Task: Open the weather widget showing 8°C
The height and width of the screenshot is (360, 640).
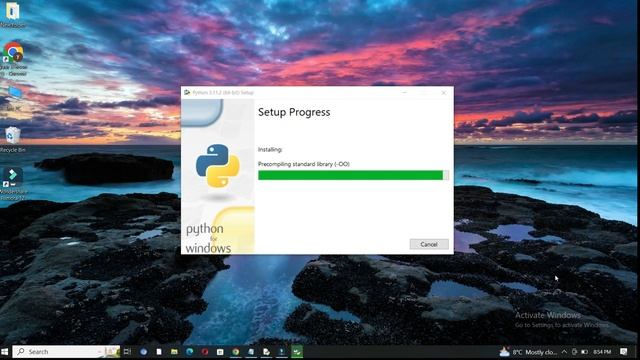Action: pos(527,351)
